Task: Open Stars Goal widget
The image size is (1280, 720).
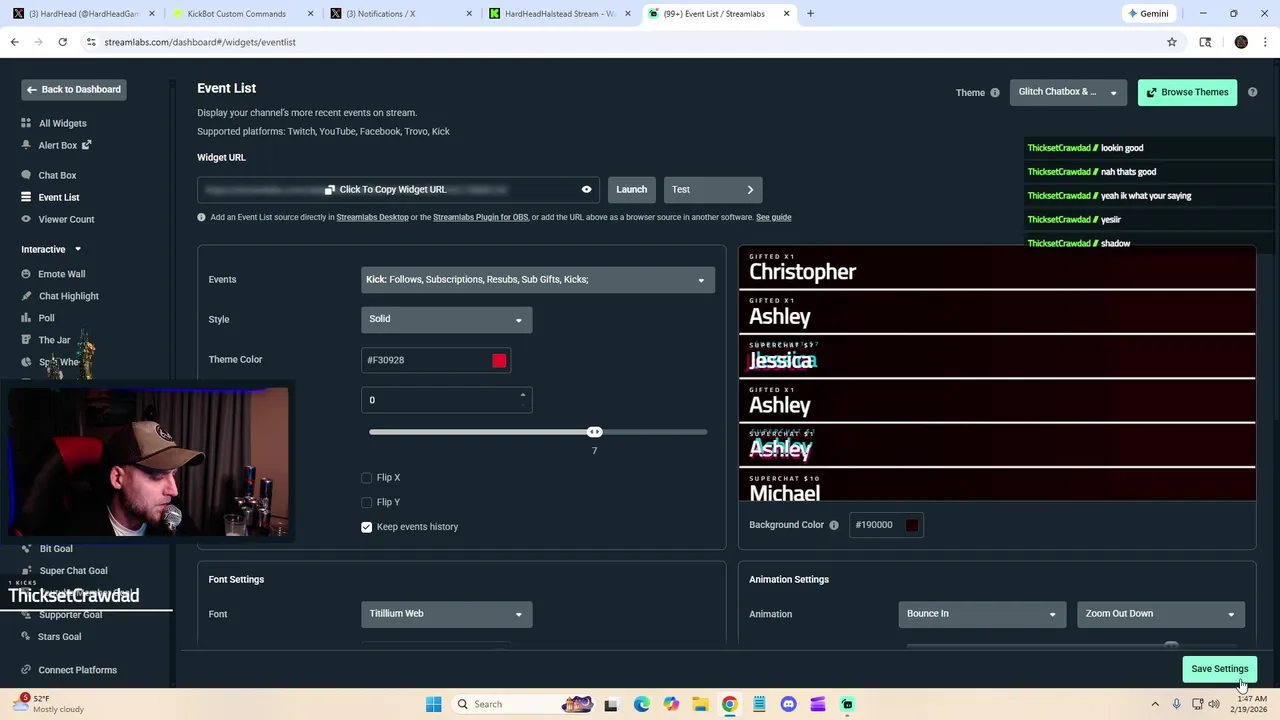Action: (59, 636)
